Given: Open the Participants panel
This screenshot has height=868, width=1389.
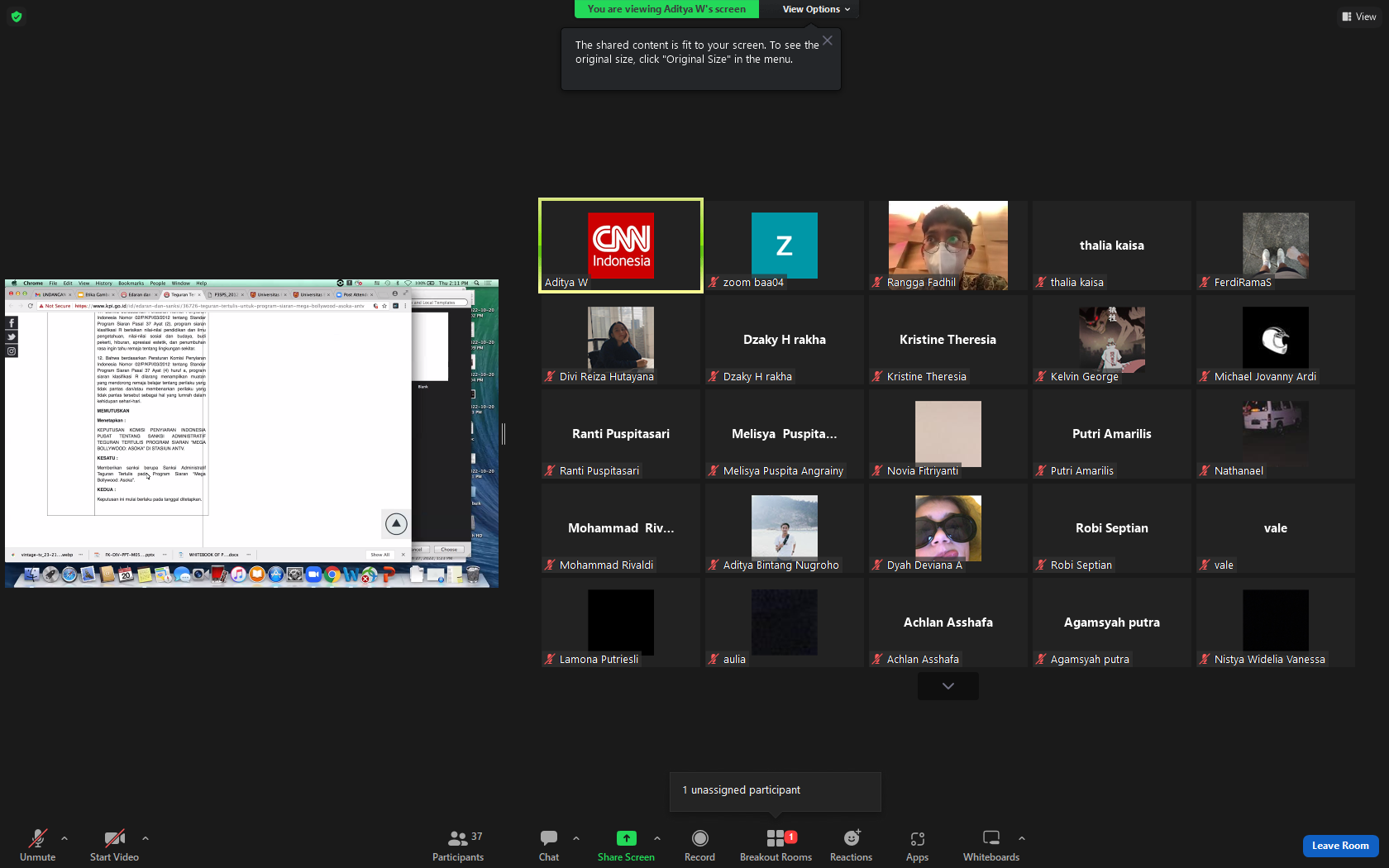Looking at the screenshot, I should point(459,846).
